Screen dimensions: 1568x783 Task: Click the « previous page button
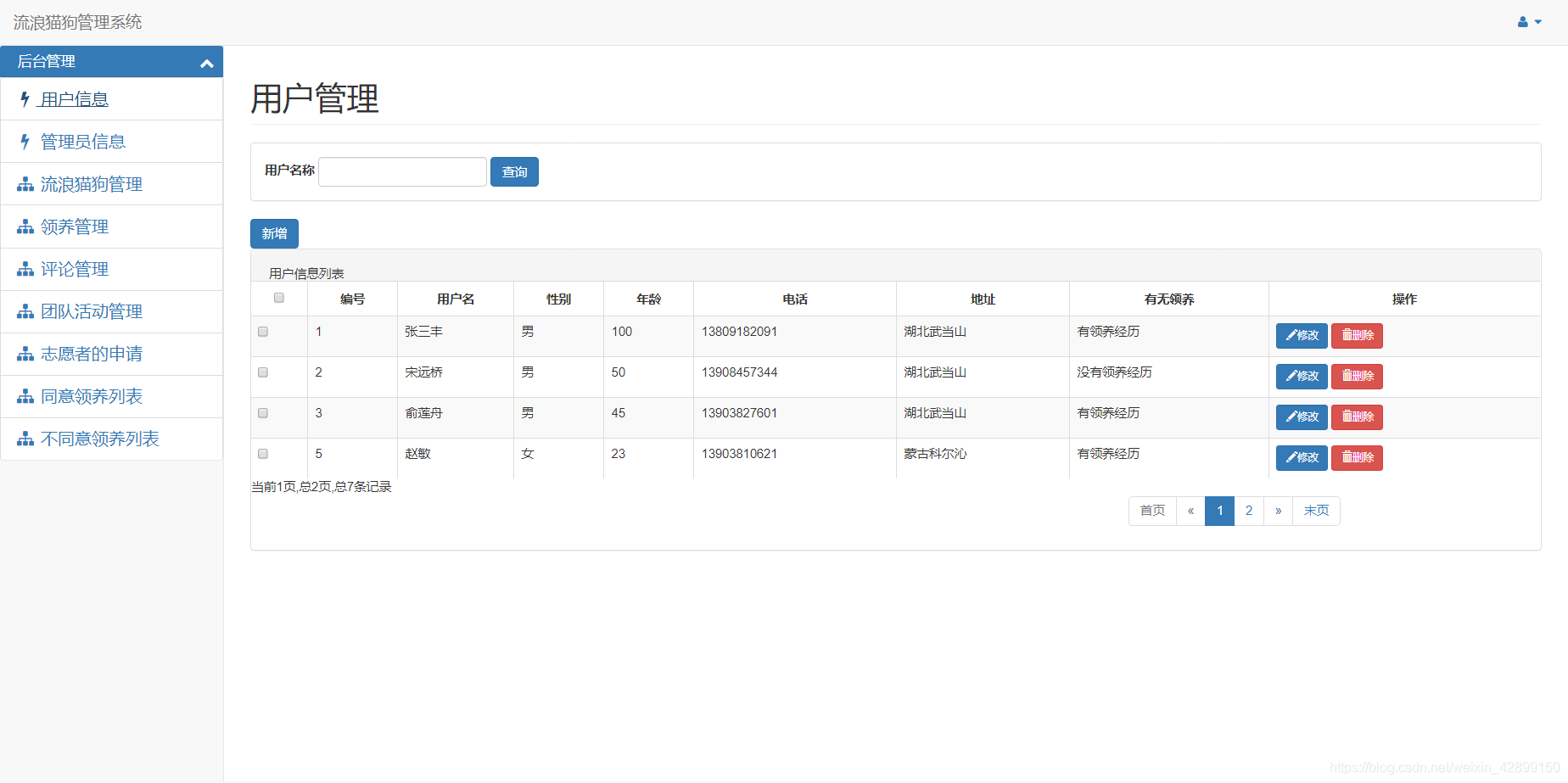[x=1190, y=511]
